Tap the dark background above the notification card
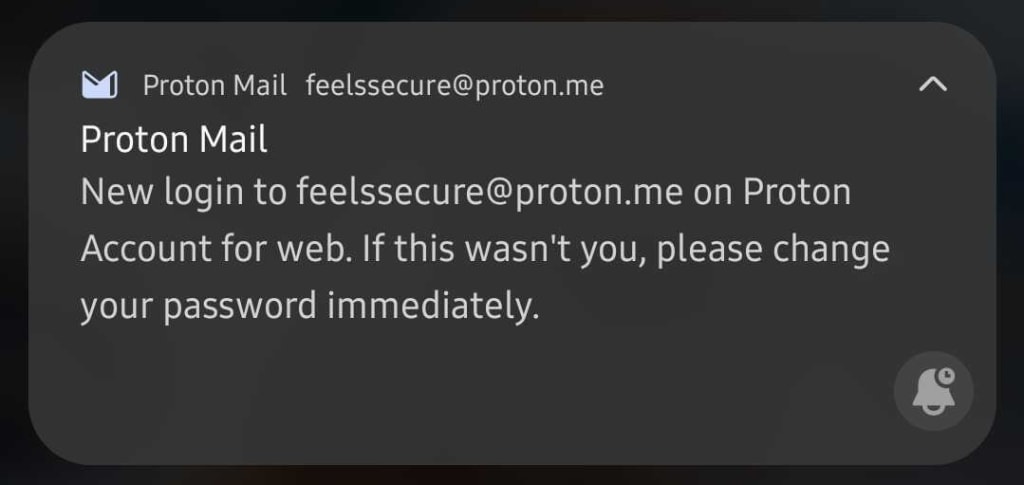 pyautogui.click(x=512, y=9)
